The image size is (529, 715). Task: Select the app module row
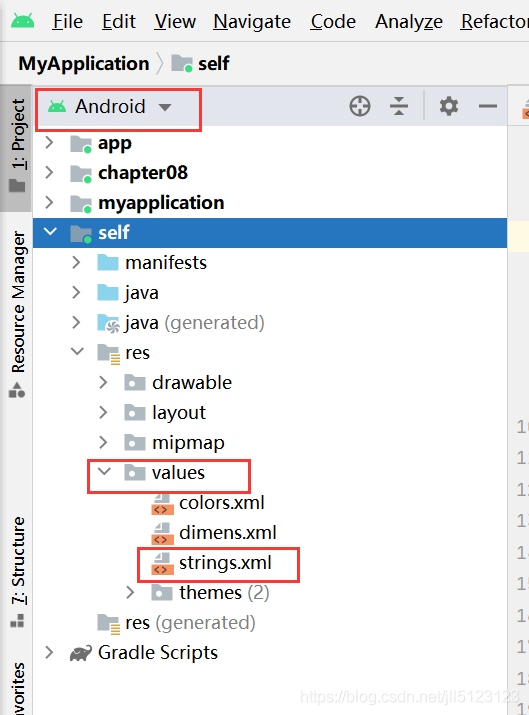coord(270,143)
